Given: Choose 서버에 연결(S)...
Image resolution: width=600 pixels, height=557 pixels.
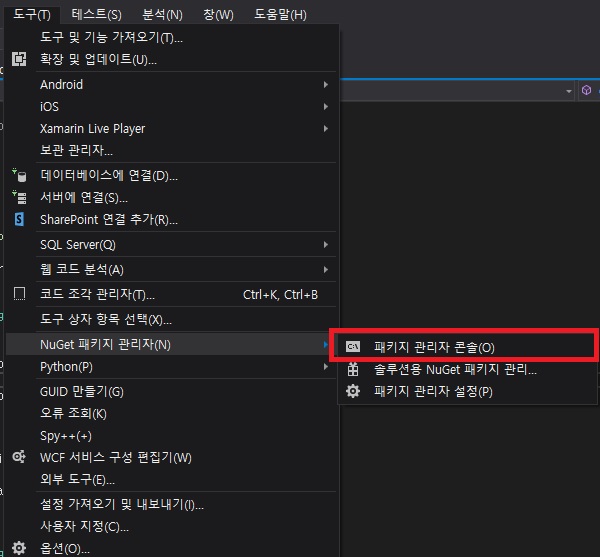Looking at the screenshot, I should click(84, 197).
